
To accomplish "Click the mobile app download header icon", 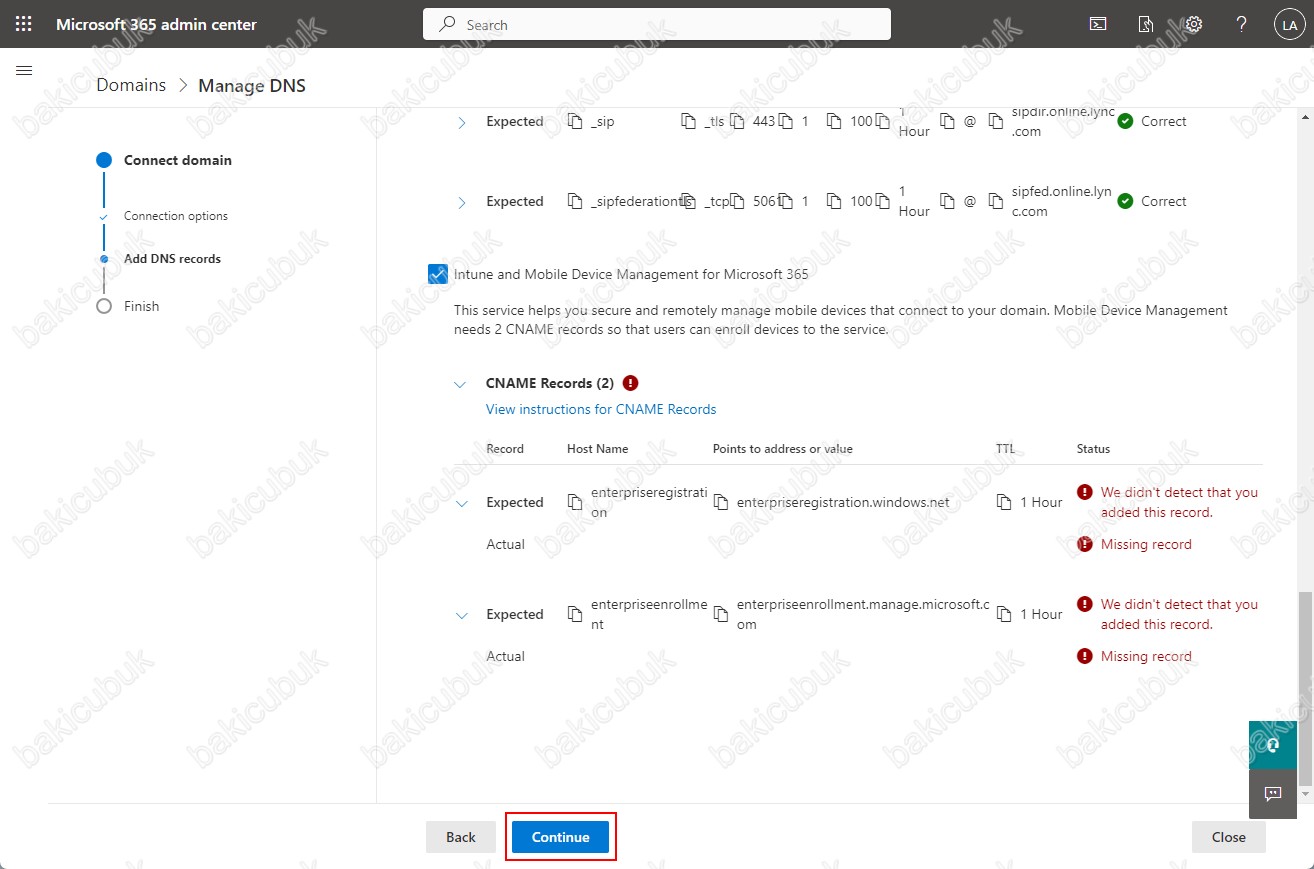I will [x=1146, y=24].
